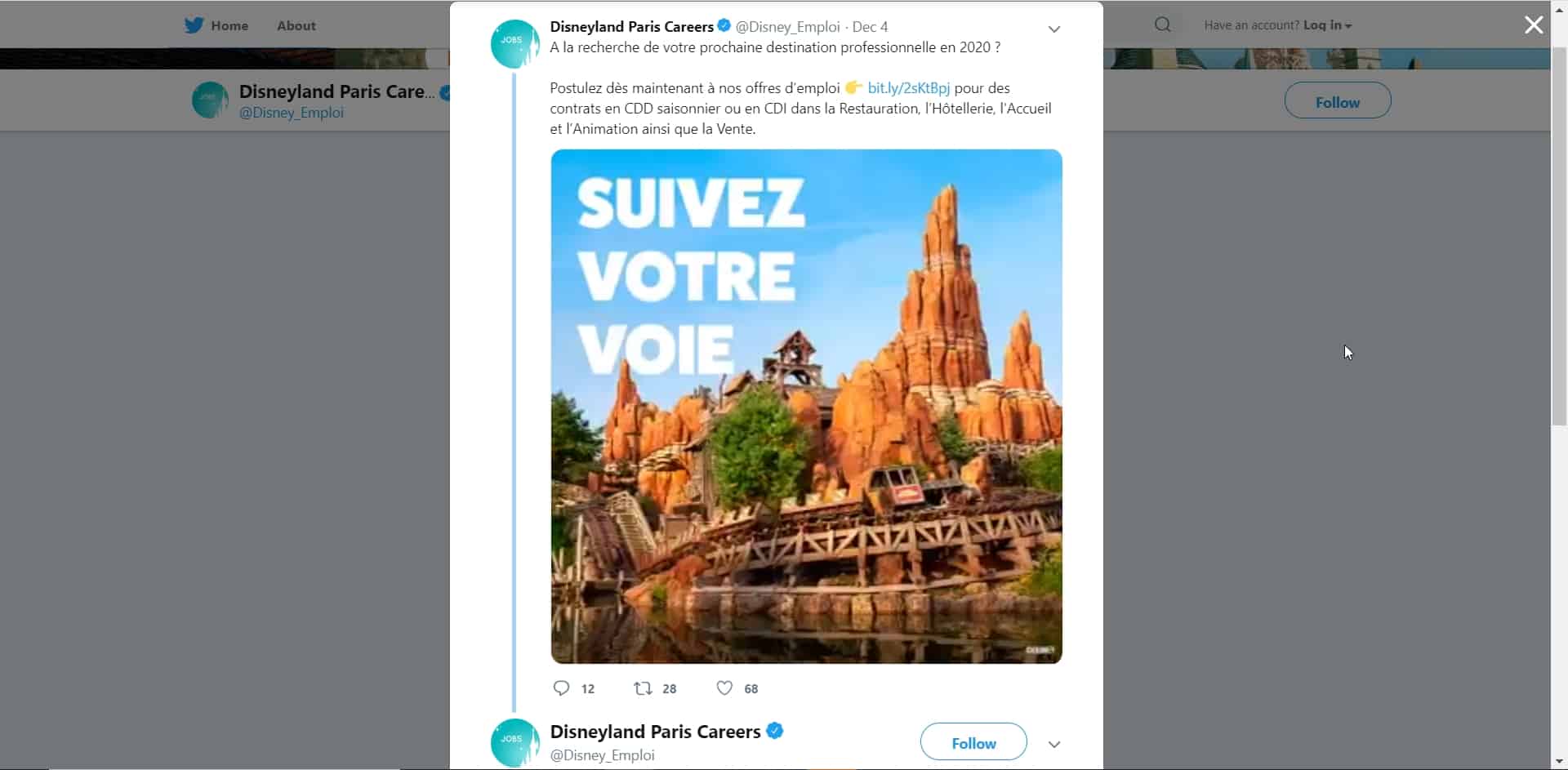Image resolution: width=1568 pixels, height=770 pixels.
Task: Open the Suivez Votre Voie tweet image
Action: 806,406
